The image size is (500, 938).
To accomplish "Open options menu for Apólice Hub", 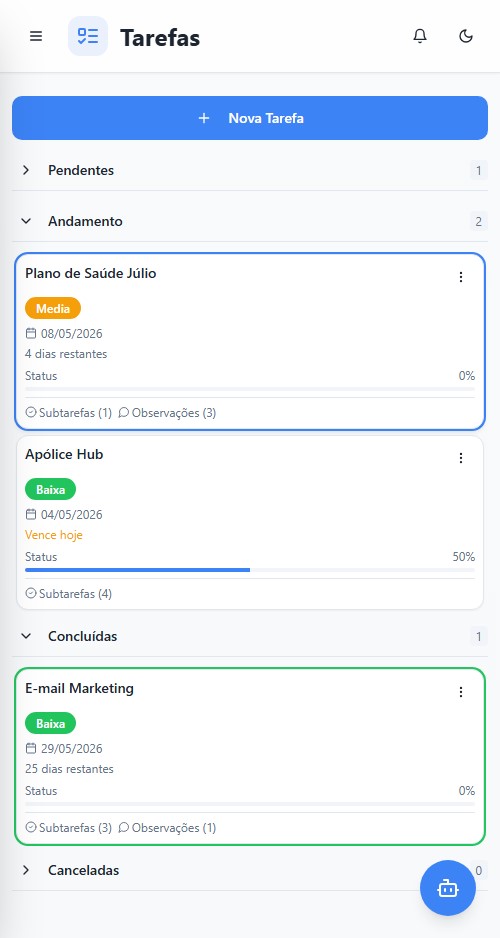I will coord(461,458).
